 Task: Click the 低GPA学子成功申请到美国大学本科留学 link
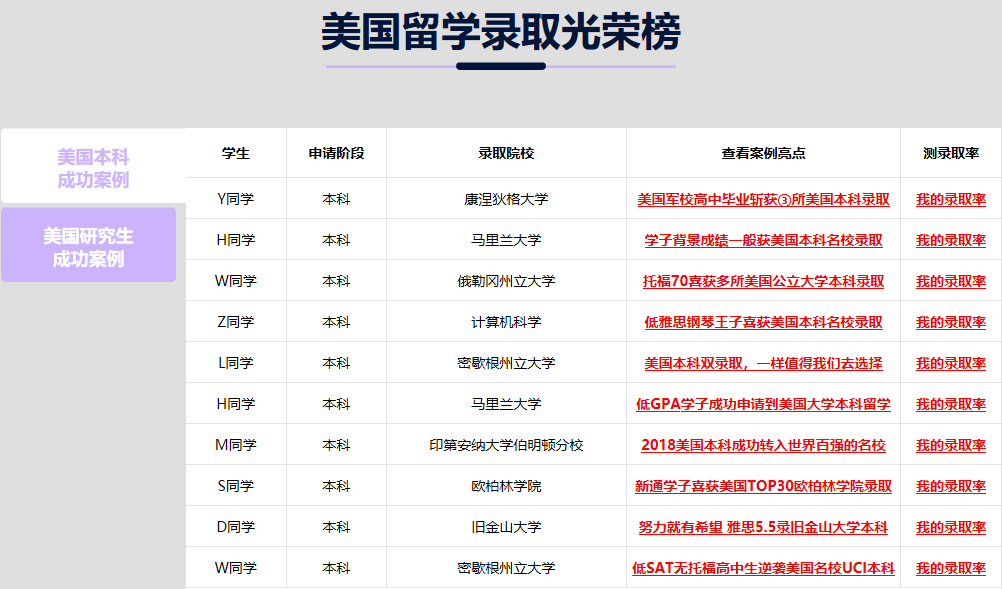[763, 404]
